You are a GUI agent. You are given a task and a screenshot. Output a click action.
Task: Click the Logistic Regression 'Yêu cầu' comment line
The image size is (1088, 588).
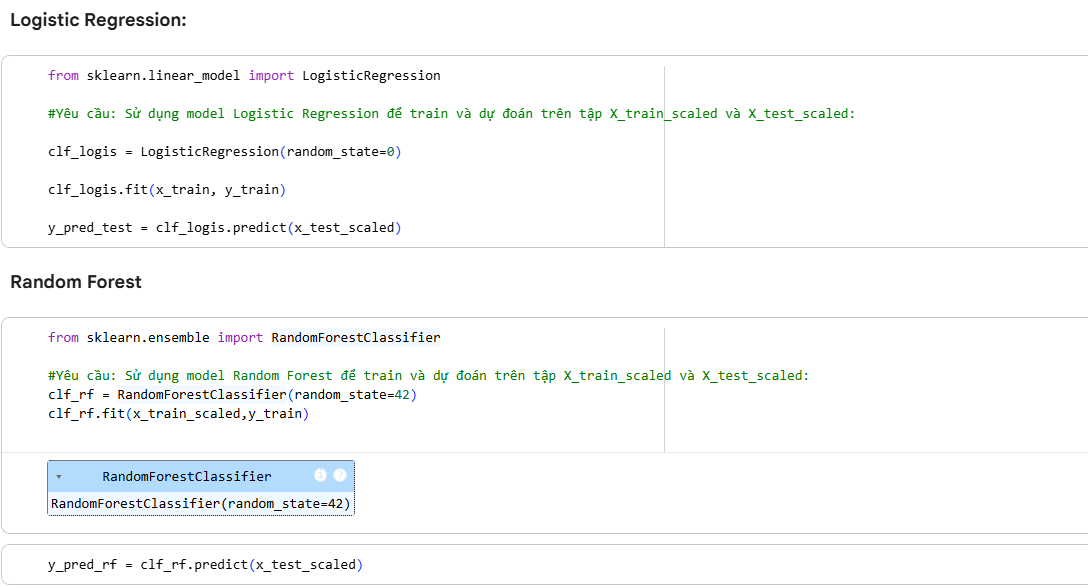click(451, 113)
